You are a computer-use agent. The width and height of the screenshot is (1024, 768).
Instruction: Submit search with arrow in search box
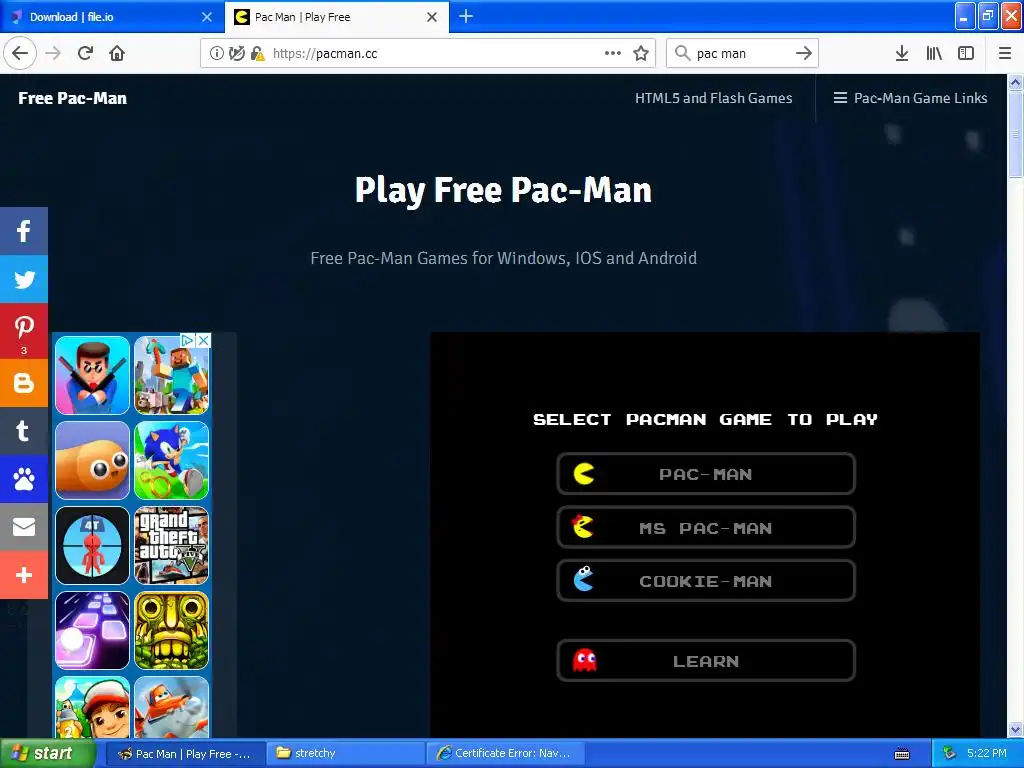pos(804,53)
